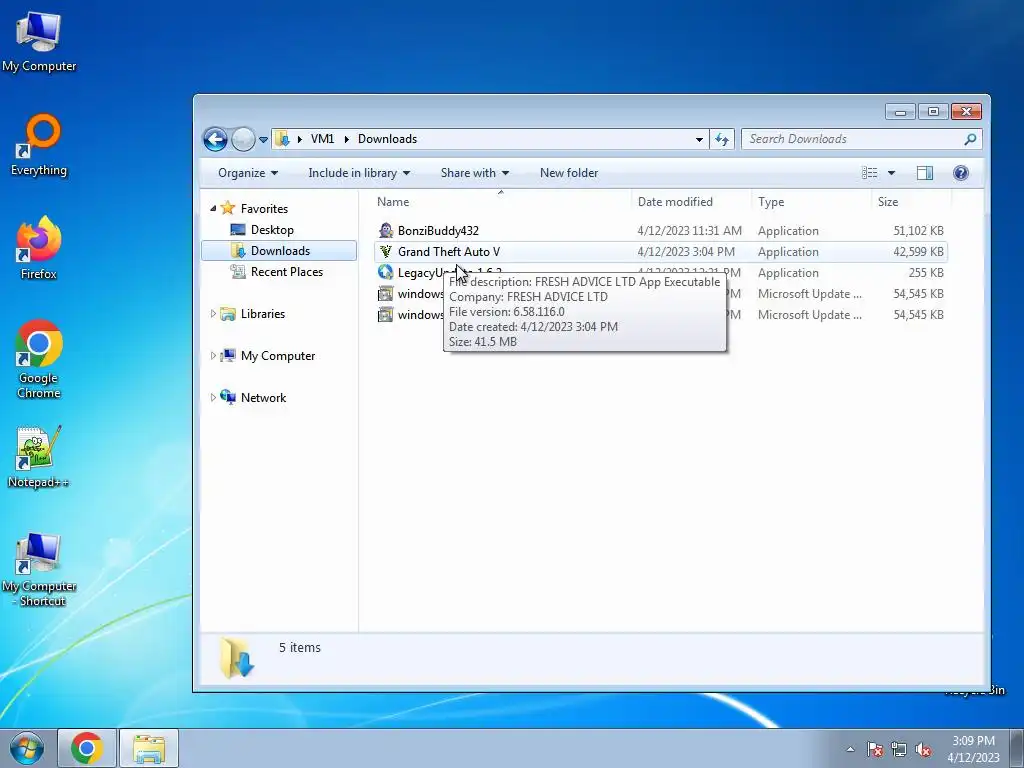Toggle the preview pane icon
The image size is (1024, 768).
point(925,173)
